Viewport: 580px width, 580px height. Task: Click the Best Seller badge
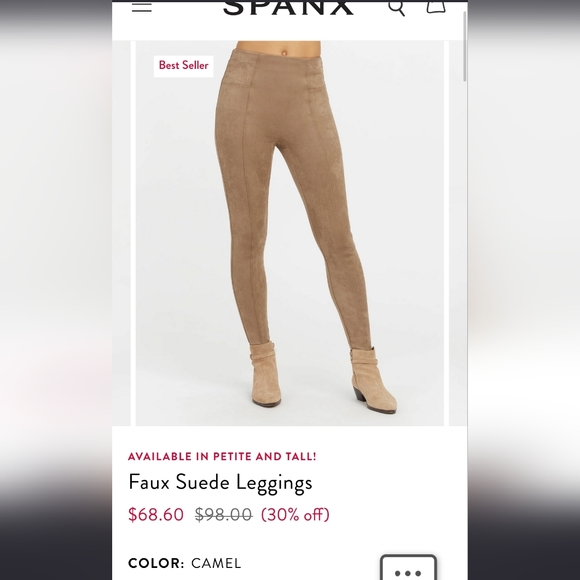(x=183, y=66)
